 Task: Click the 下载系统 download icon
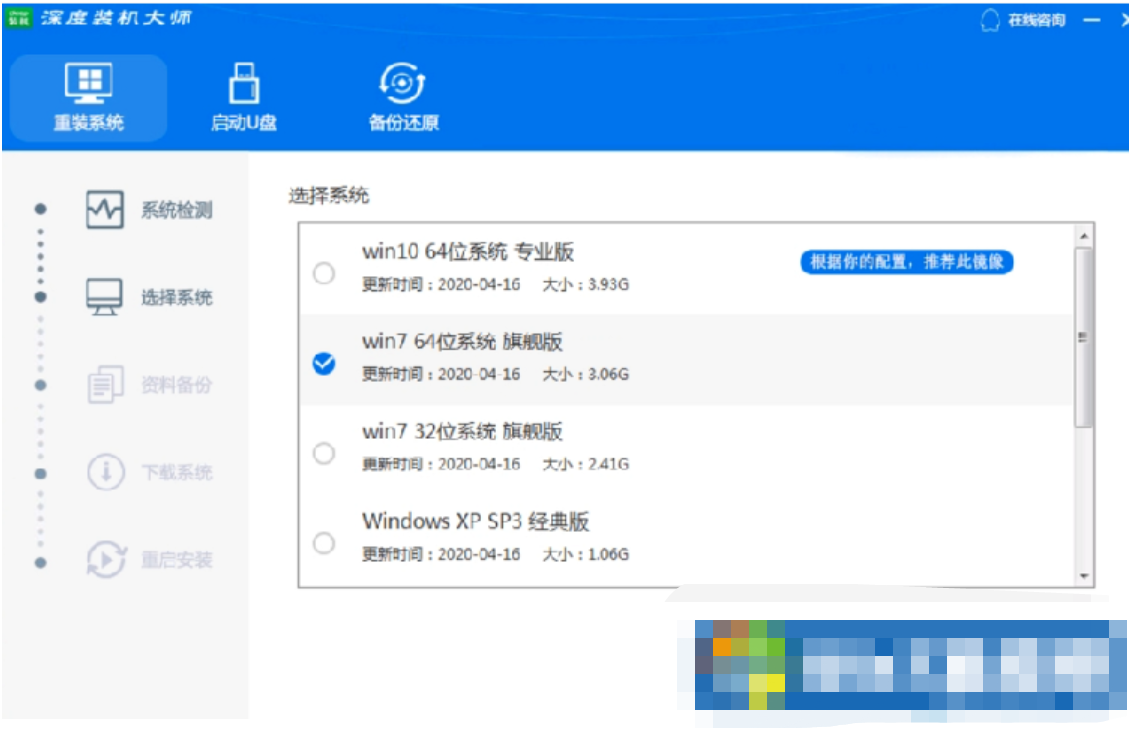pos(105,472)
